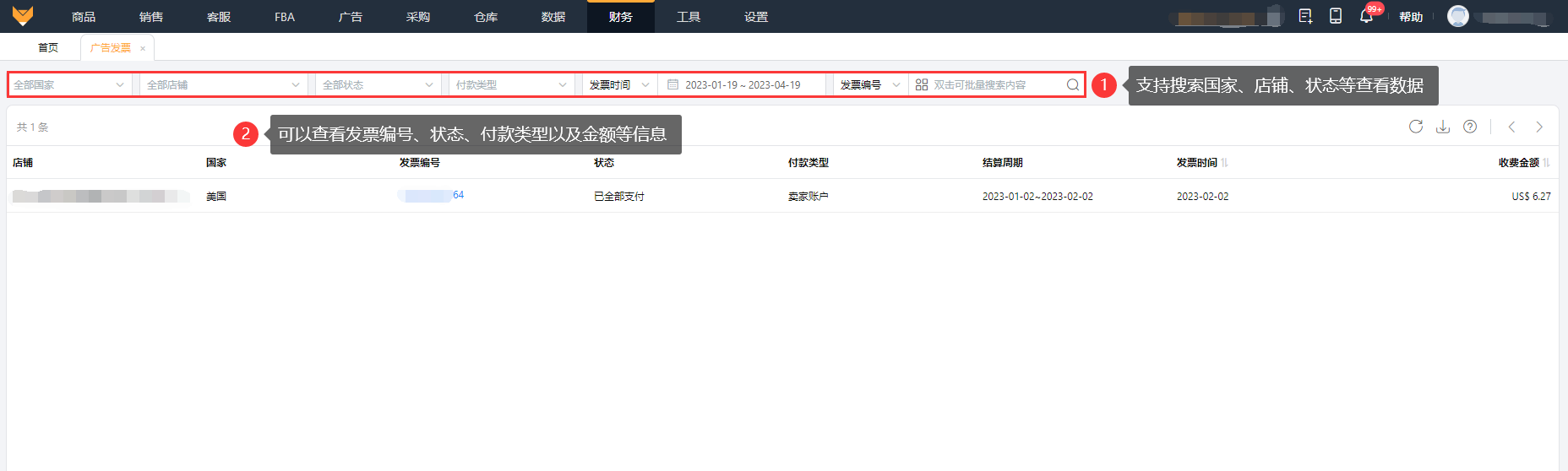Click the 结算周期 column header
Screen dimensions: 1568x471
tap(1003, 163)
